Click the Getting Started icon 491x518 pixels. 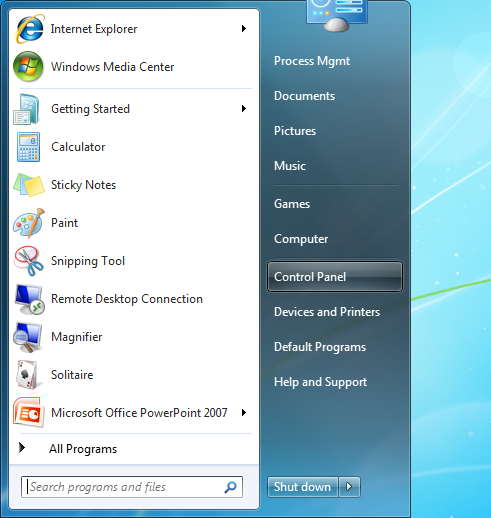click(x=27, y=109)
